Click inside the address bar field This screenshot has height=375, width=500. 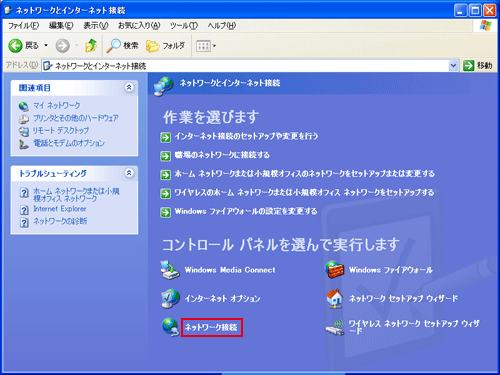pos(246,66)
